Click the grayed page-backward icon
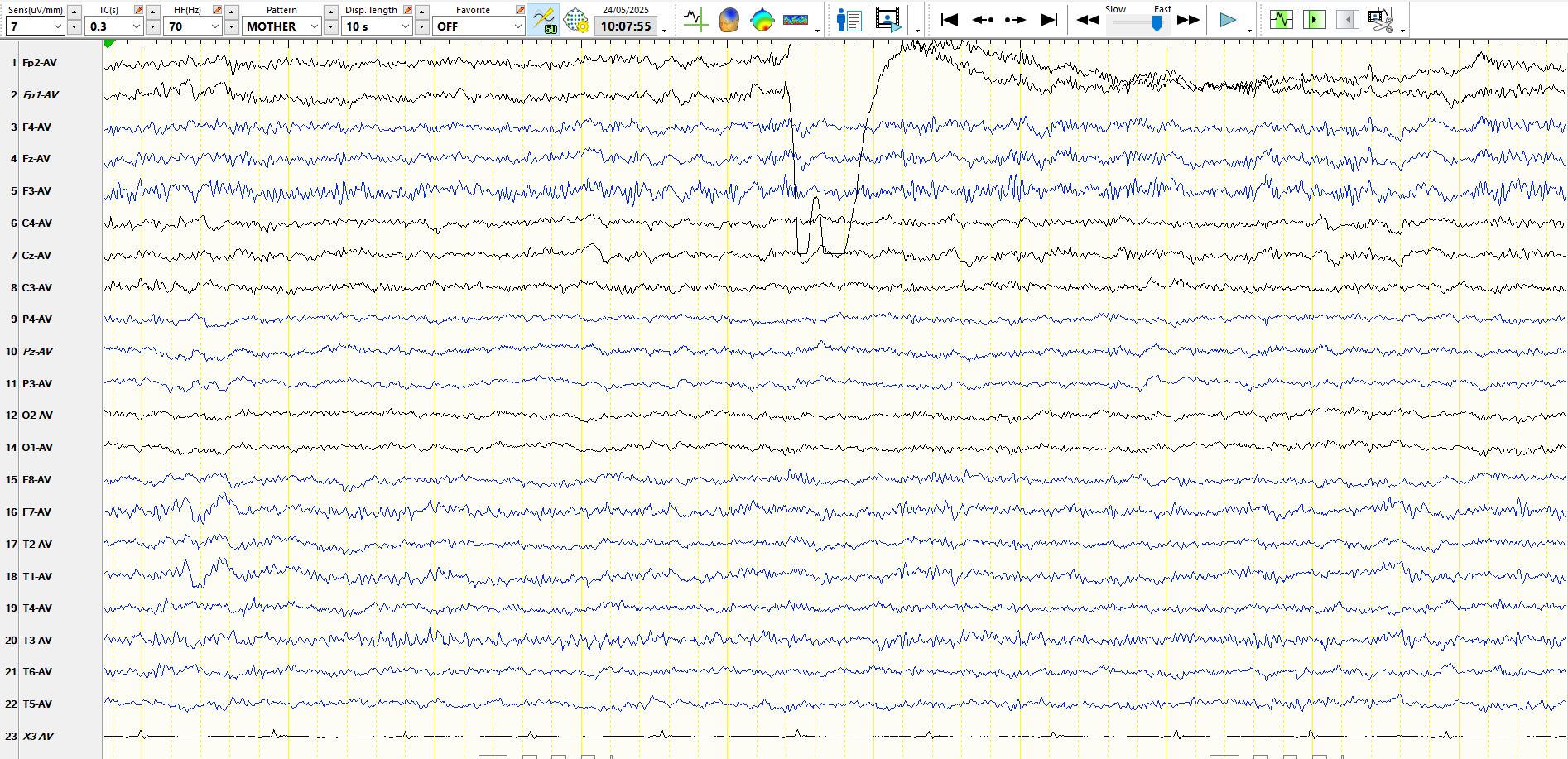 [1347, 19]
